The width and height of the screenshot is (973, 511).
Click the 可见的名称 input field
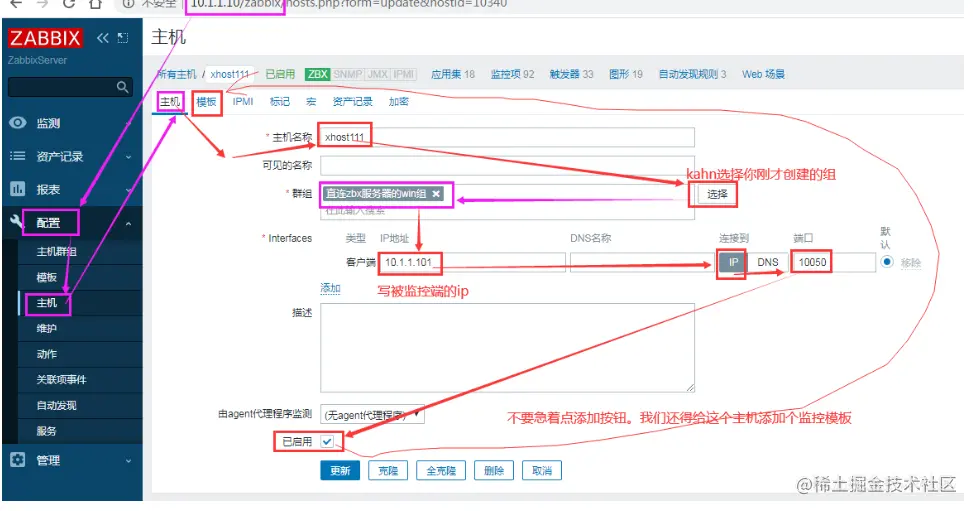point(507,165)
